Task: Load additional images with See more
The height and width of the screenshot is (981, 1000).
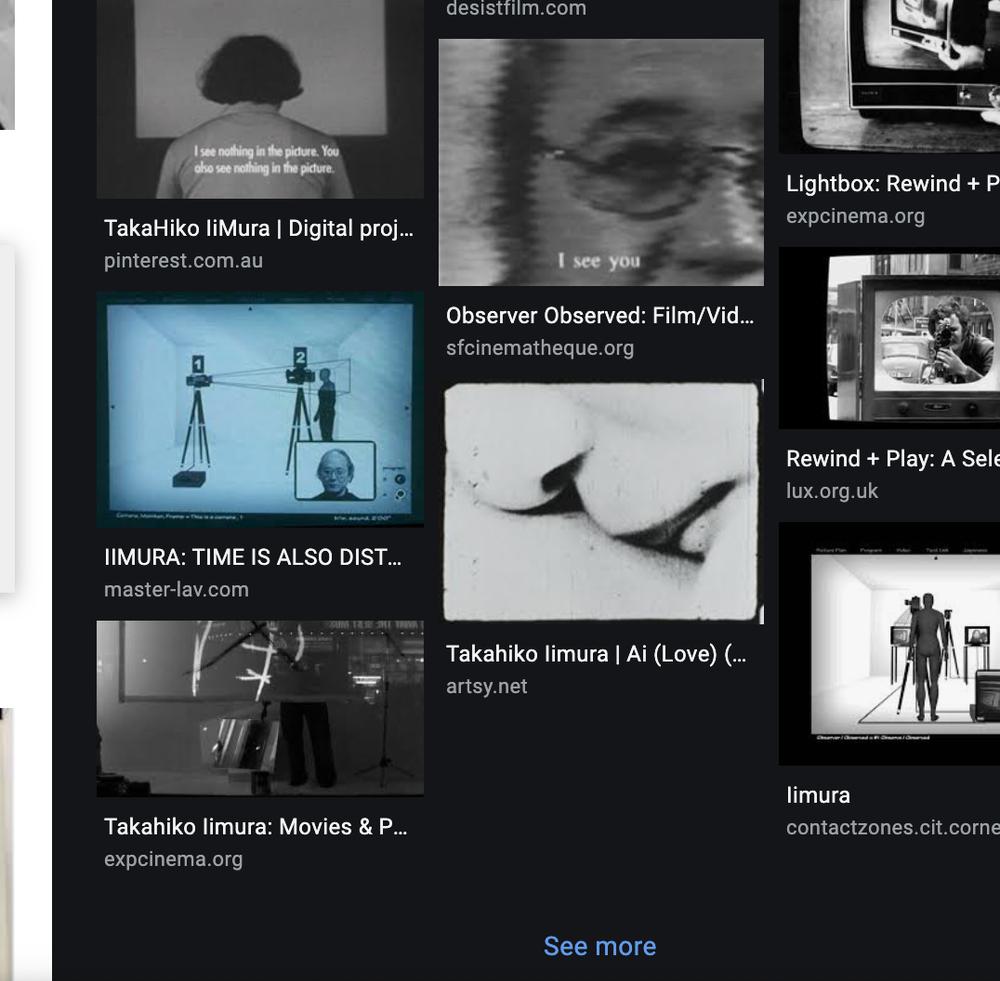Action: click(600, 947)
